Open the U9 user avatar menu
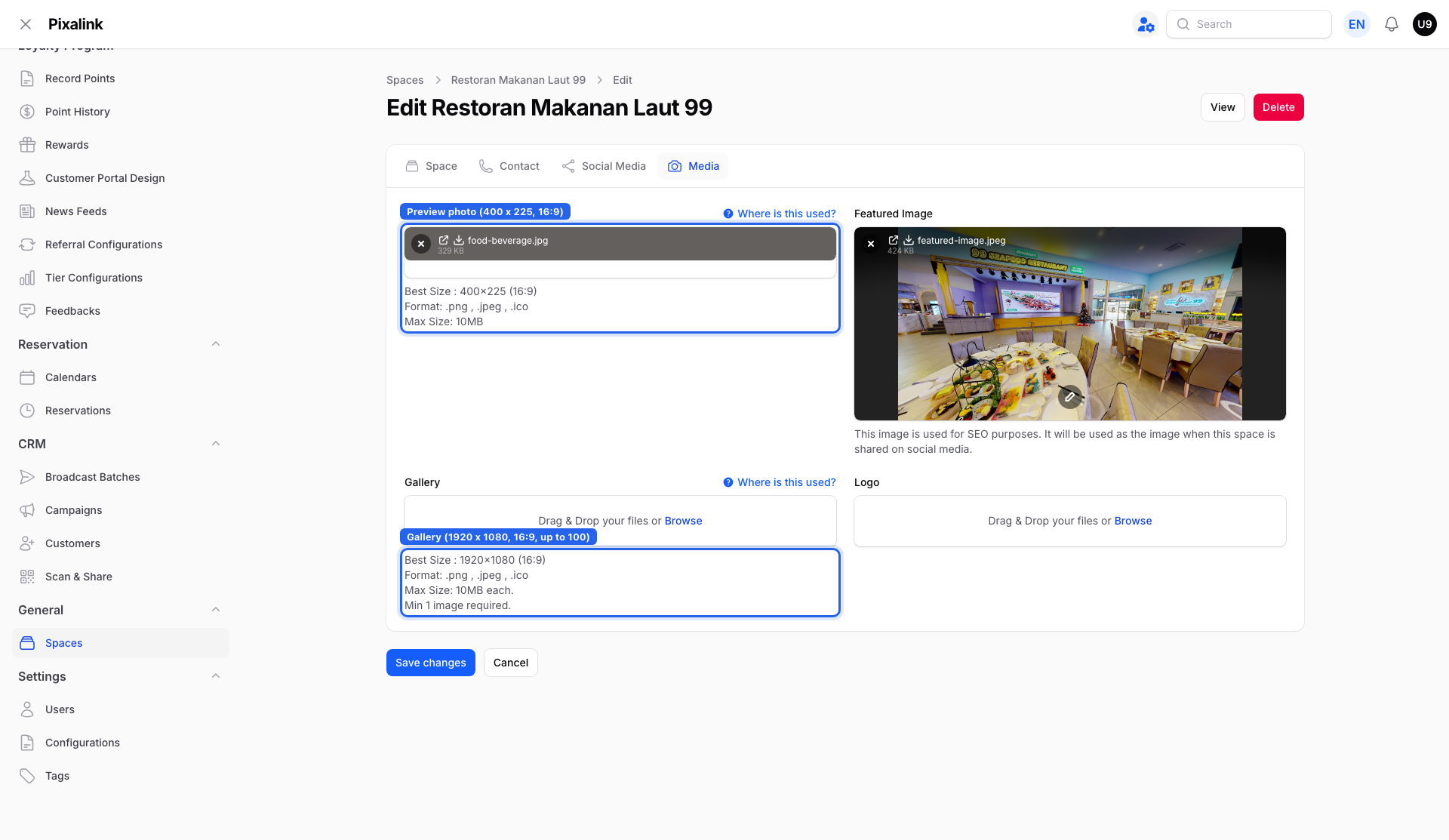Viewport: 1449px width, 840px height. click(x=1425, y=24)
